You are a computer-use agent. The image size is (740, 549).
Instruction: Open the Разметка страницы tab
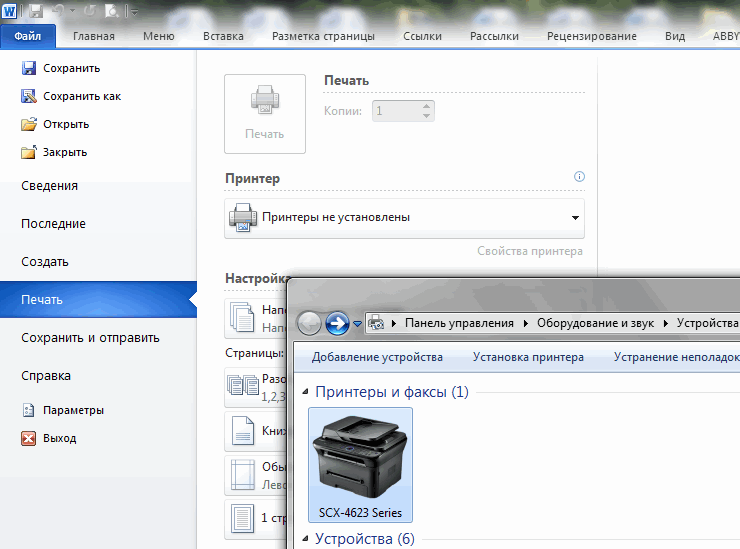(323, 36)
